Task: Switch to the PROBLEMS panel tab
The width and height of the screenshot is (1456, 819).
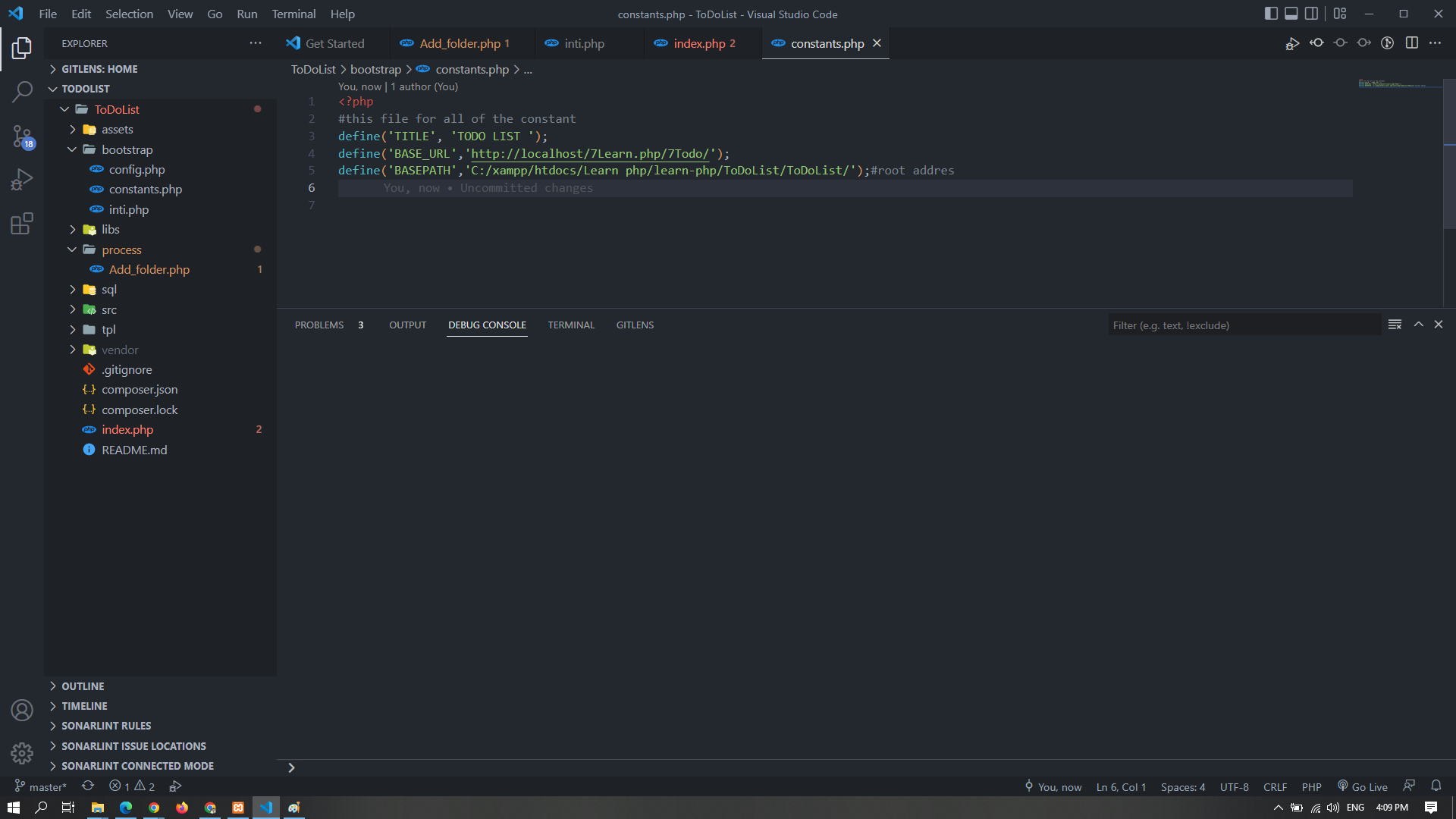Action: point(329,325)
